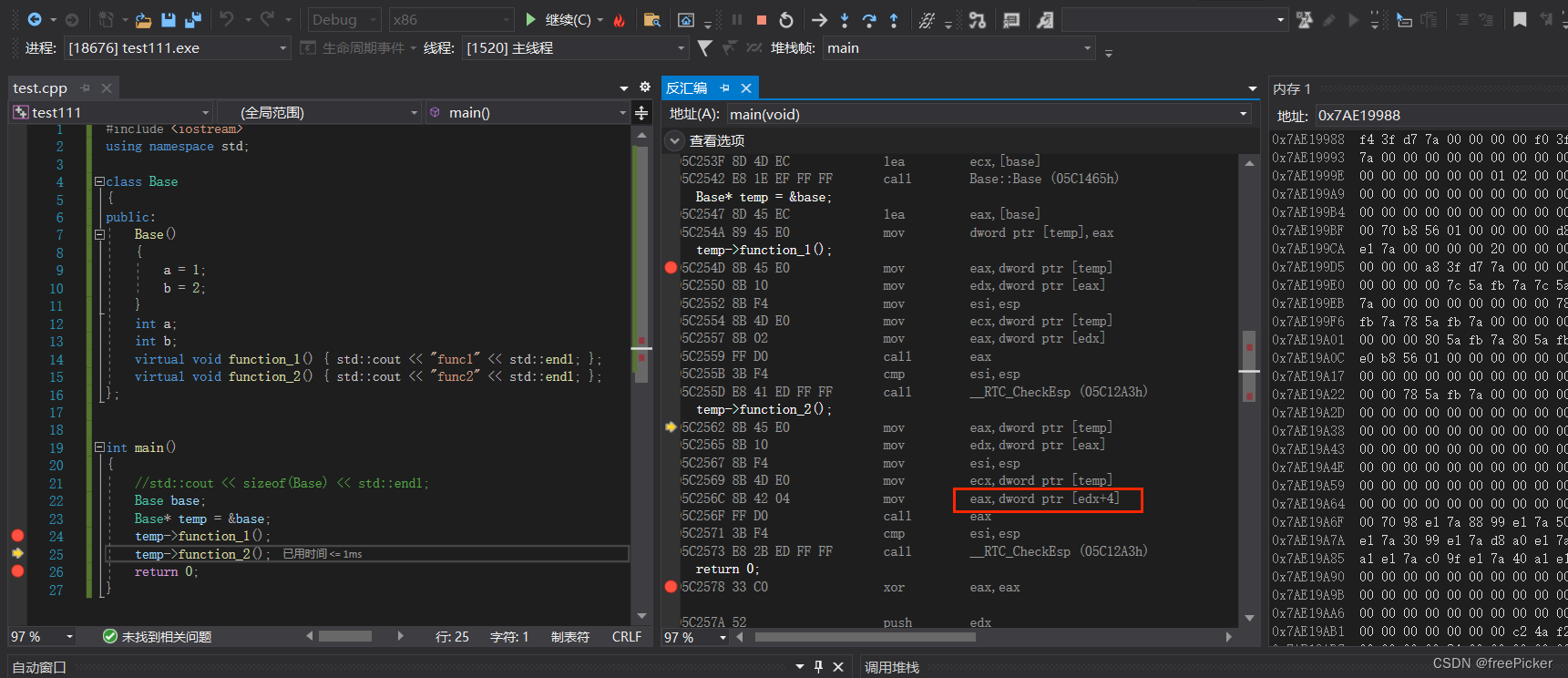The height and width of the screenshot is (678, 1568).
Task: Click the Navigate Backward arrow icon
Action: (x=35, y=19)
